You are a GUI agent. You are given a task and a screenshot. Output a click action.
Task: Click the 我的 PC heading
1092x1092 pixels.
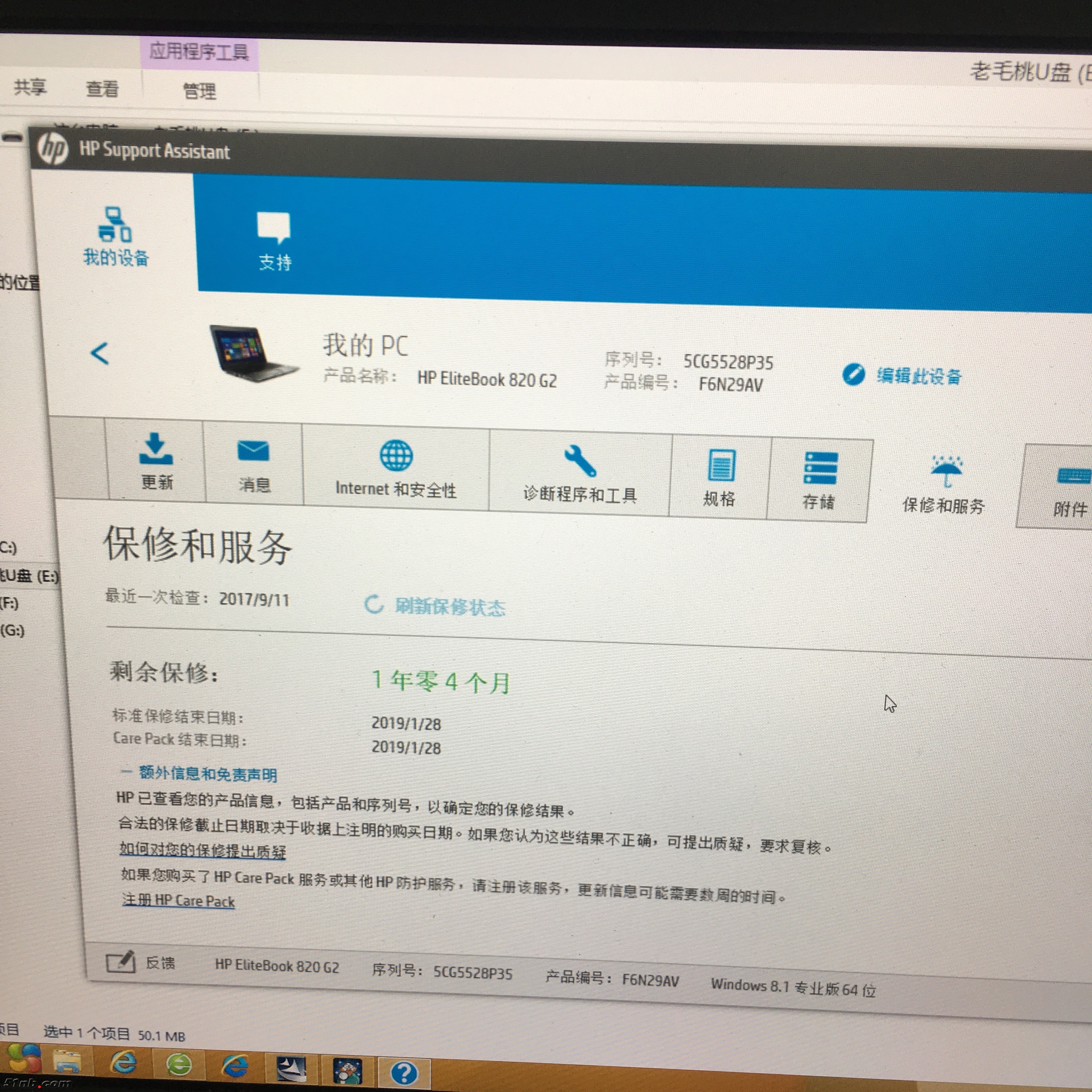click(366, 345)
